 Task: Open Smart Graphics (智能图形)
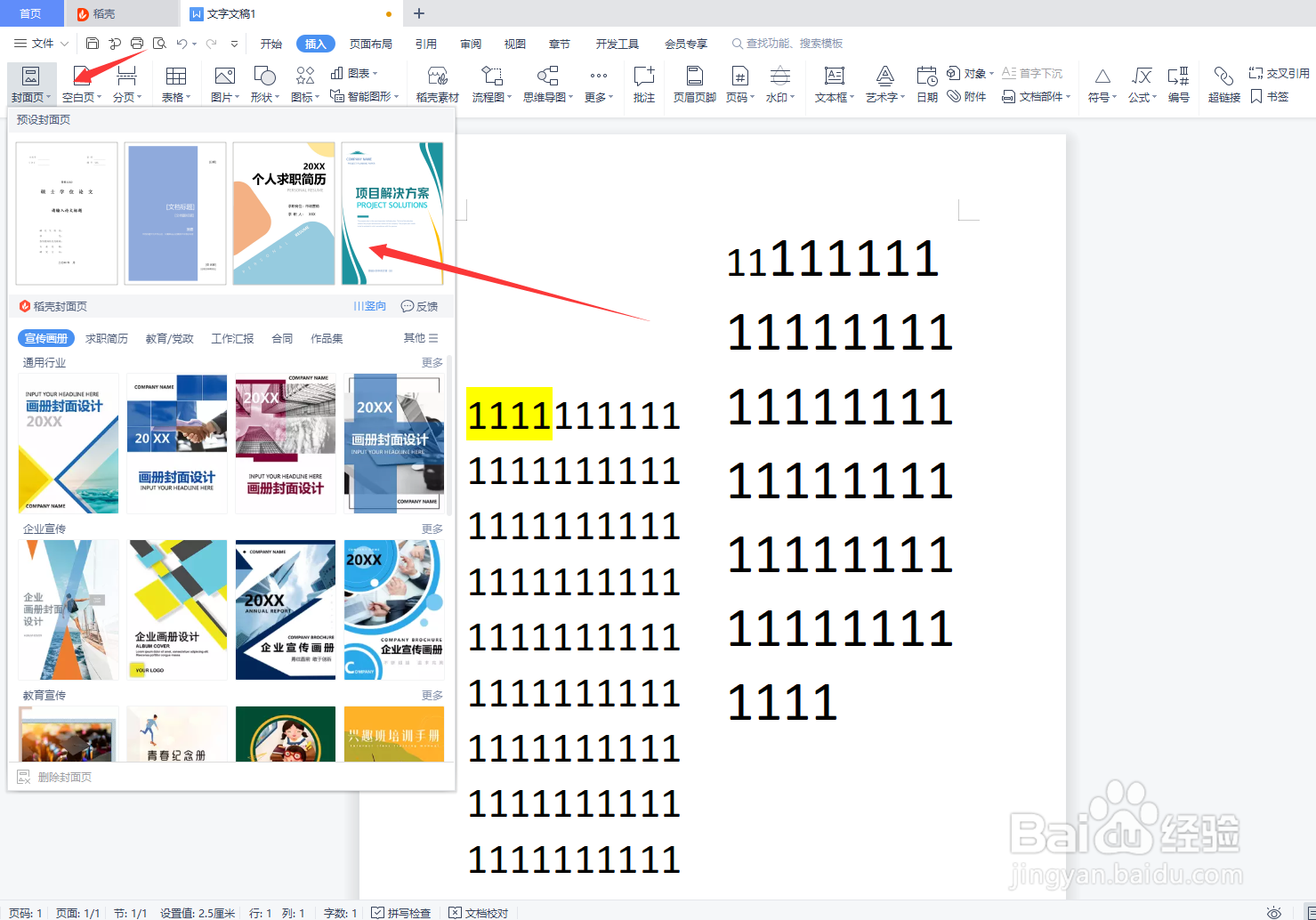point(365,96)
